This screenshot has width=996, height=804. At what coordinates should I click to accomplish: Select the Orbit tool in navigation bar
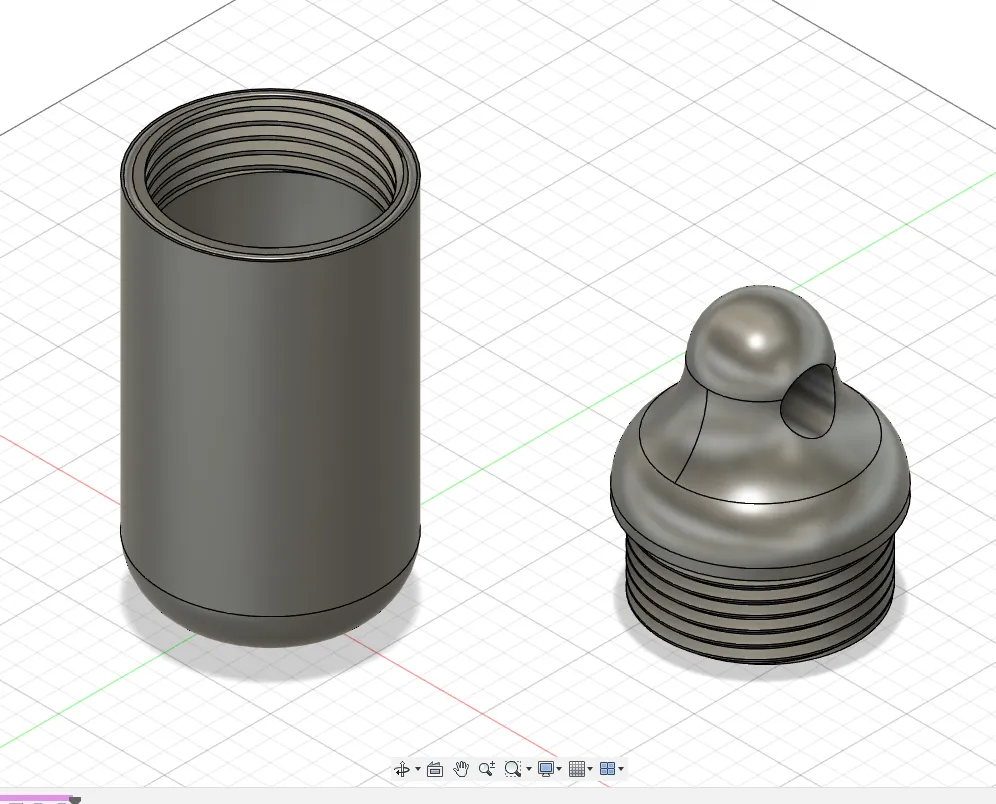(402, 769)
